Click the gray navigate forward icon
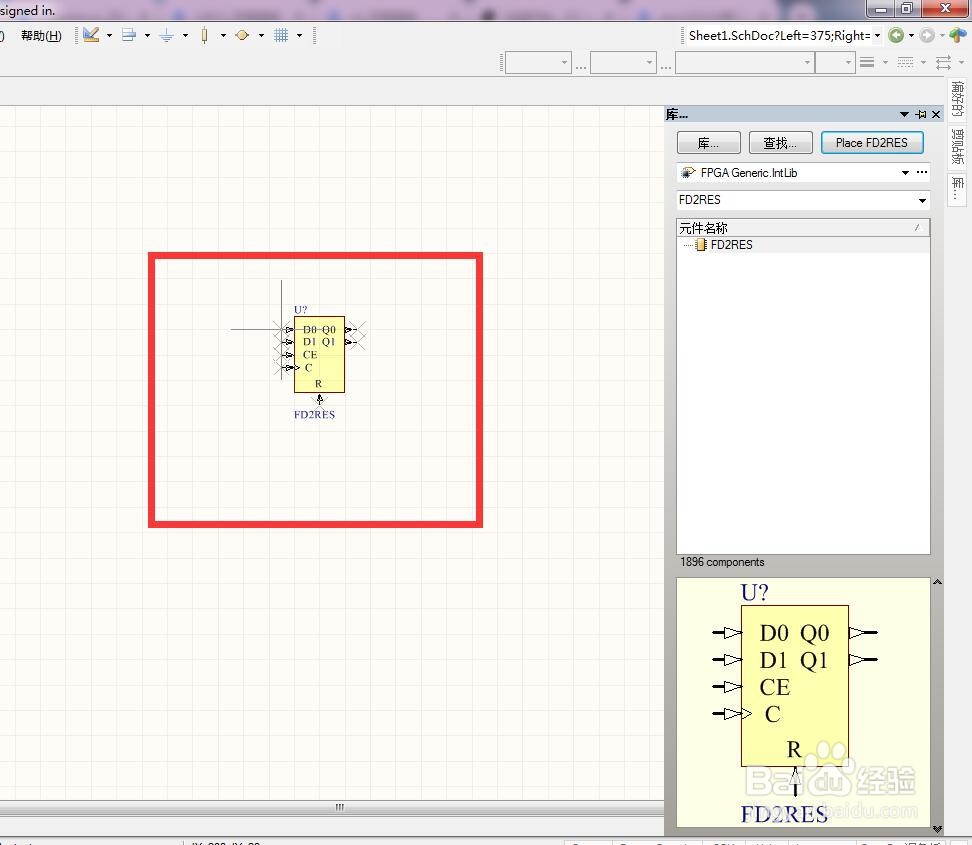The height and width of the screenshot is (845, 972). pos(927,35)
